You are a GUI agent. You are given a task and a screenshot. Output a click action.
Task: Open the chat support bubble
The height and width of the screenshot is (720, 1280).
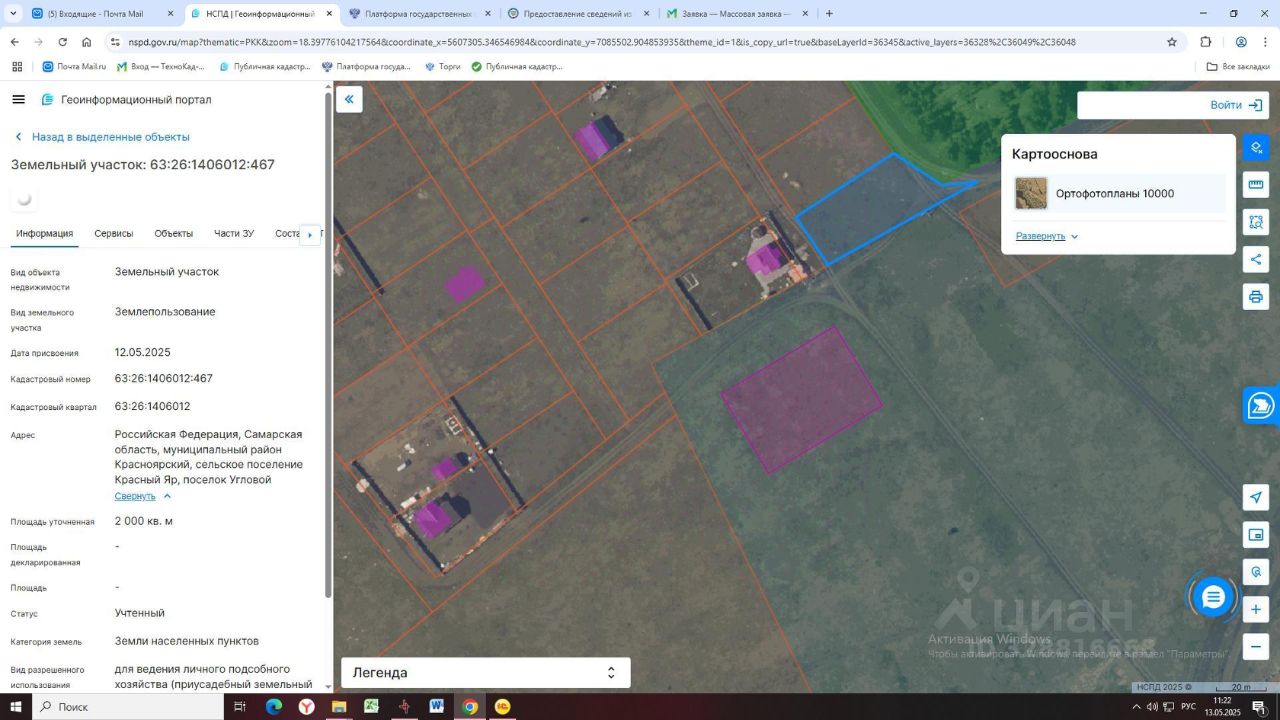point(1213,597)
